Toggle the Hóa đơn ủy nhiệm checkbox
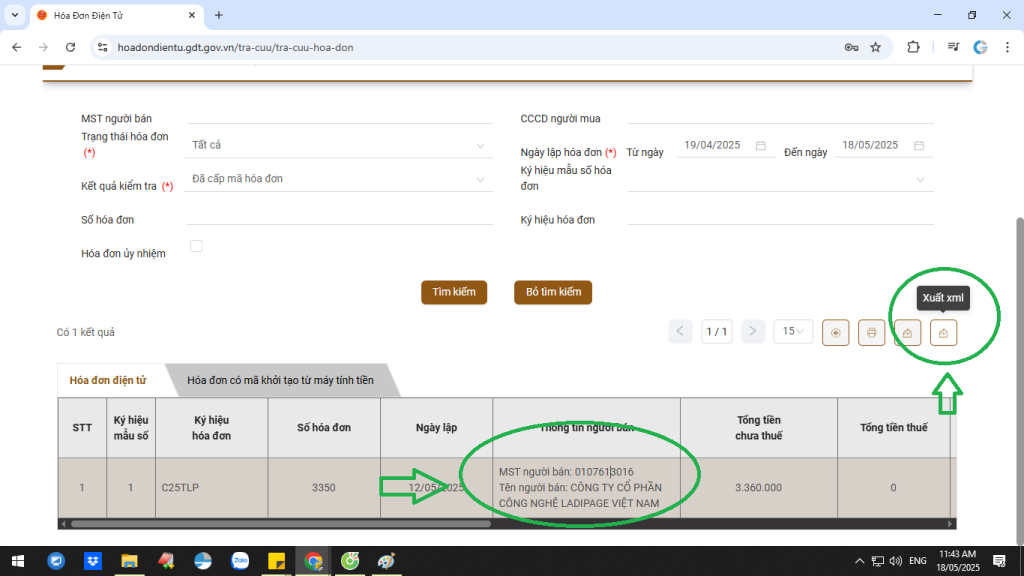1024x576 pixels. (x=196, y=246)
